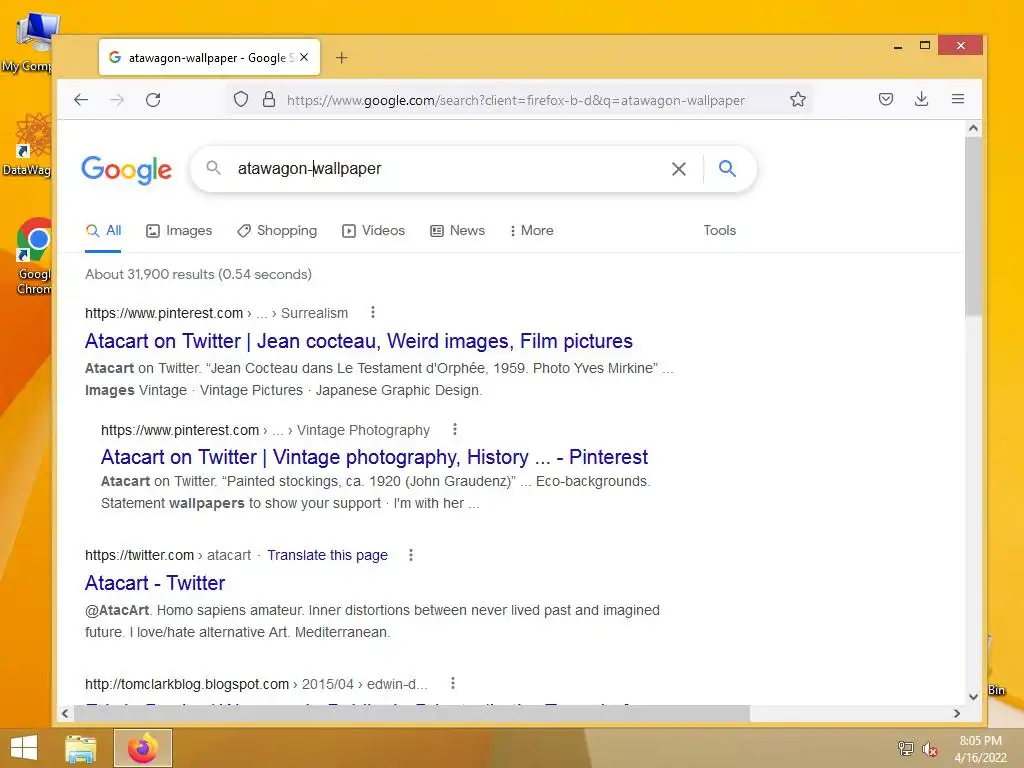Reload the current page
Viewport: 1024px width, 768px height.
click(x=153, y=100)
